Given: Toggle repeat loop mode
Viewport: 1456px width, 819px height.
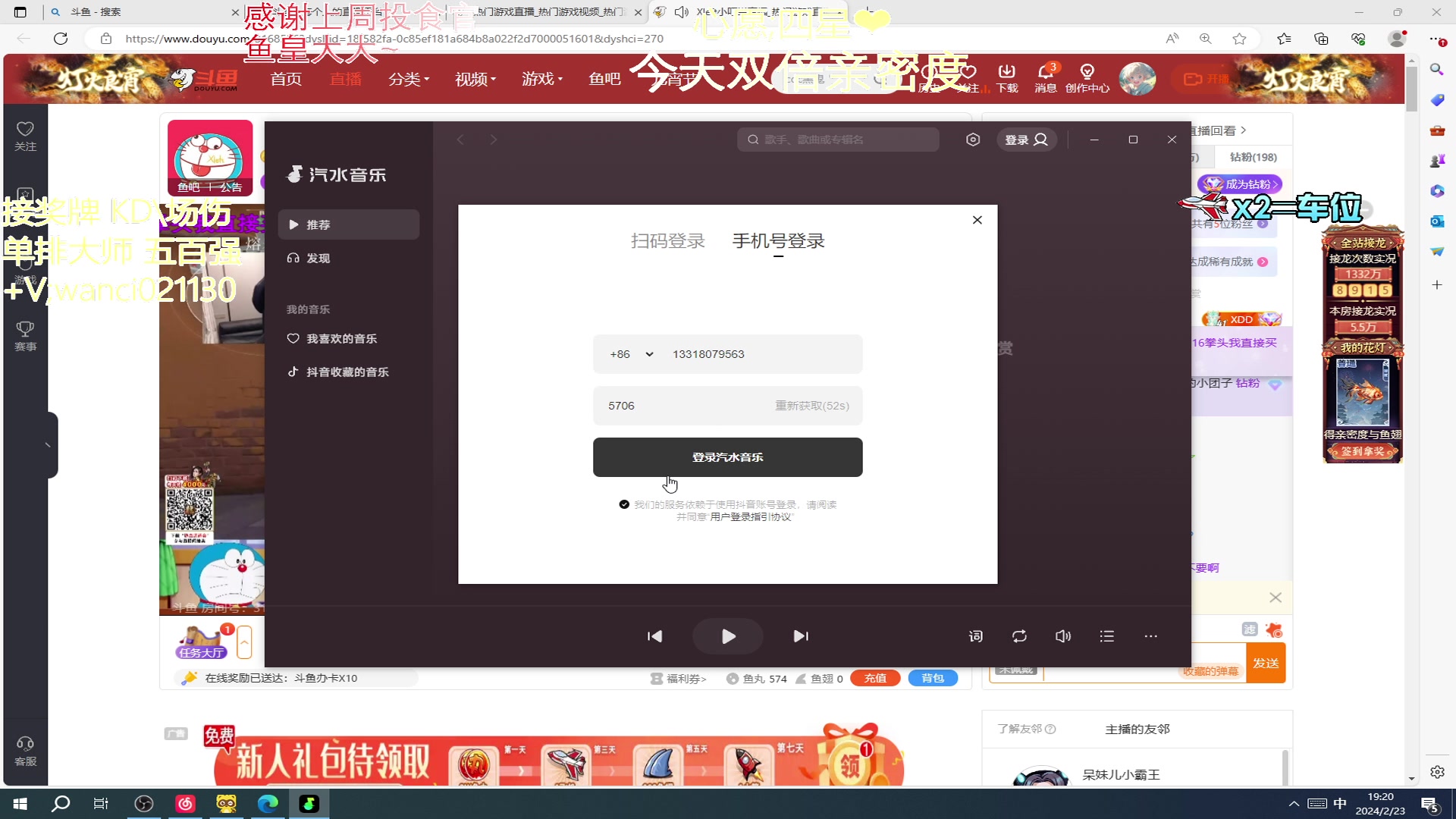Looking at the screenshot, I should (1019, 636).
